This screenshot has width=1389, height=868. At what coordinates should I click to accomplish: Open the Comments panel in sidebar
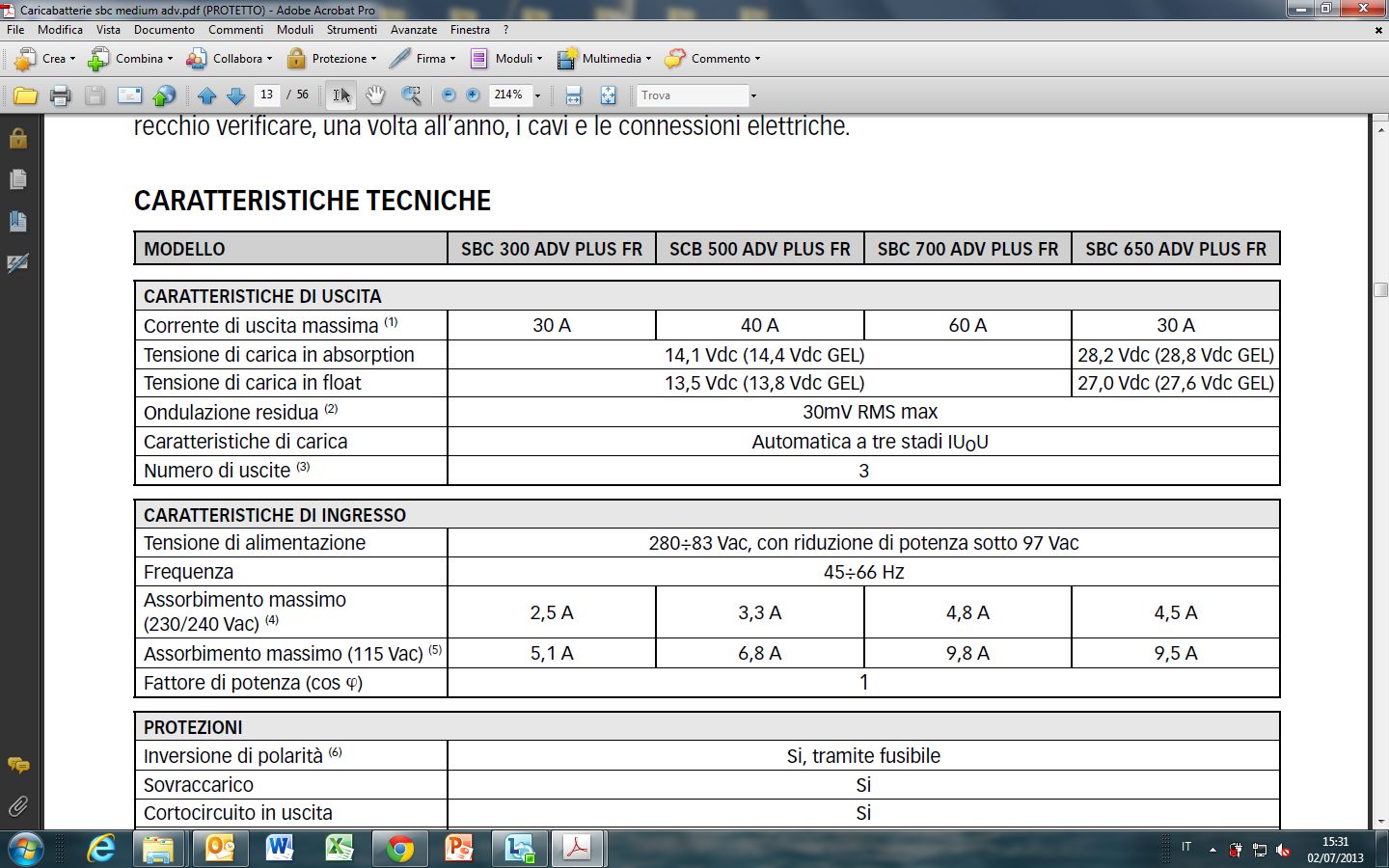pyautogui.click(x=17, y=766)
